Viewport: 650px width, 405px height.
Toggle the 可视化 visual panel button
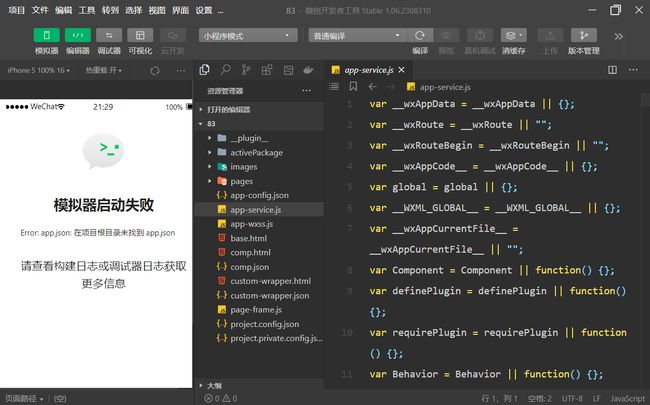coord(140,35)
